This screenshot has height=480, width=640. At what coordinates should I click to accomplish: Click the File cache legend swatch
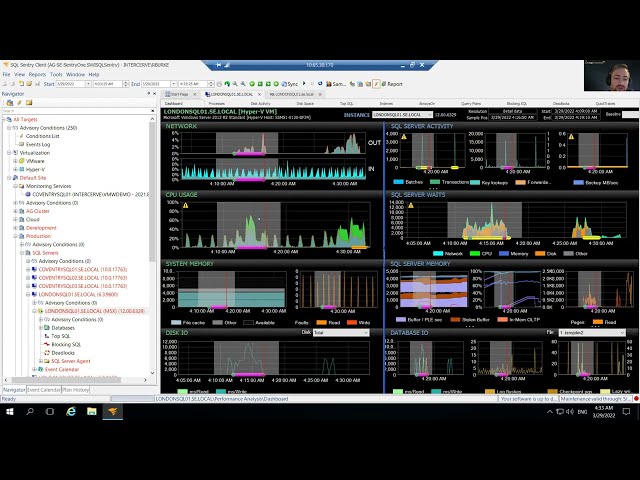point(176,322)
